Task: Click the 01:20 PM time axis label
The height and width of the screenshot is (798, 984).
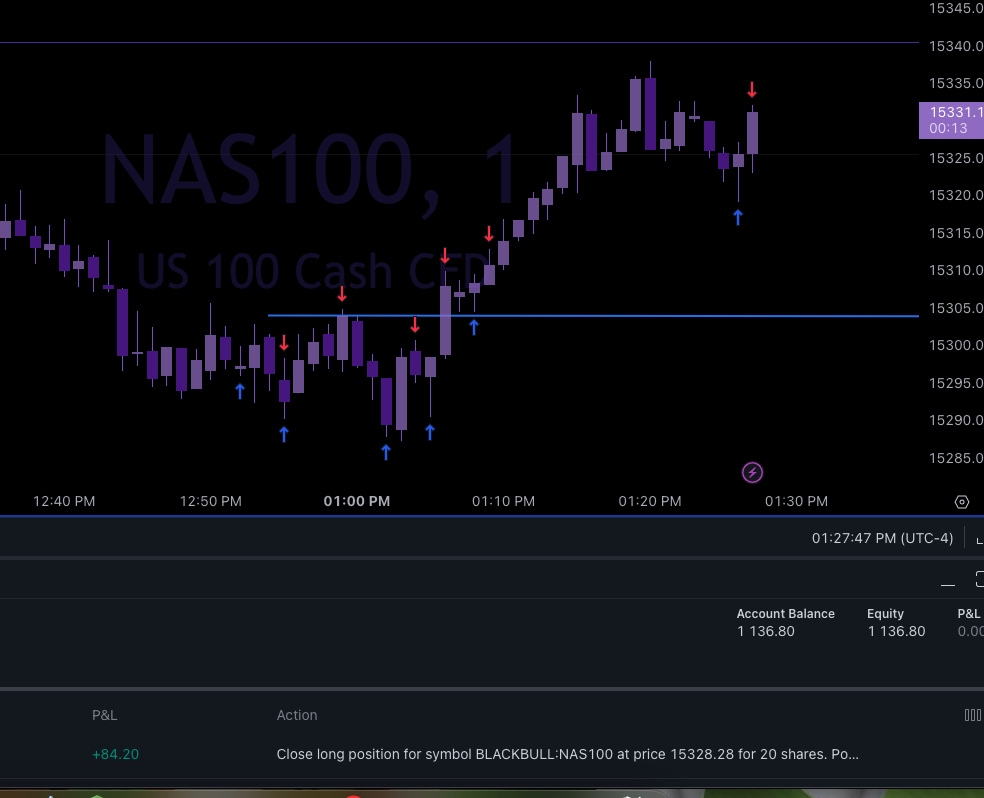Action: point(649,501)
